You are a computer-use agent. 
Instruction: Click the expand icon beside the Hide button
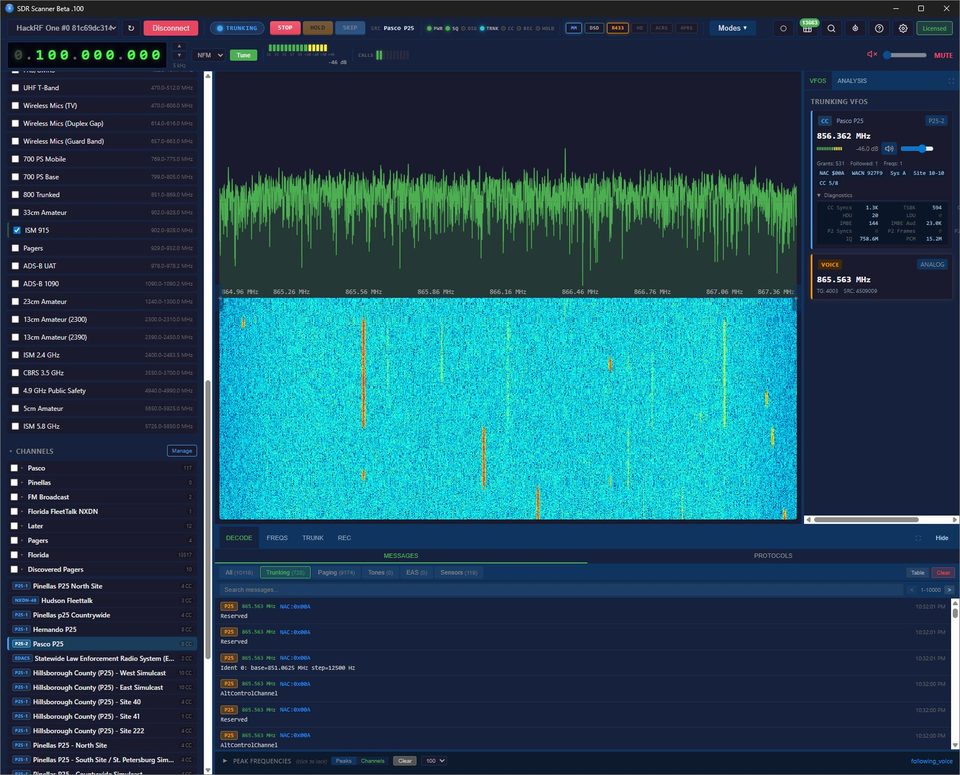(x=918, y=538)
